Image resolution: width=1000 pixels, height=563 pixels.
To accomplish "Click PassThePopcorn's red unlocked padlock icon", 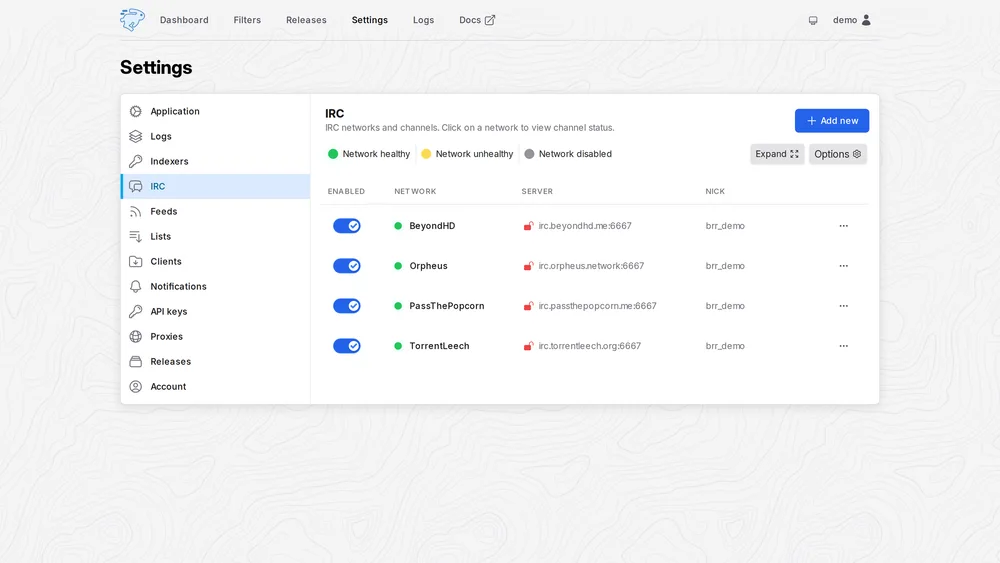I will 528,306.
